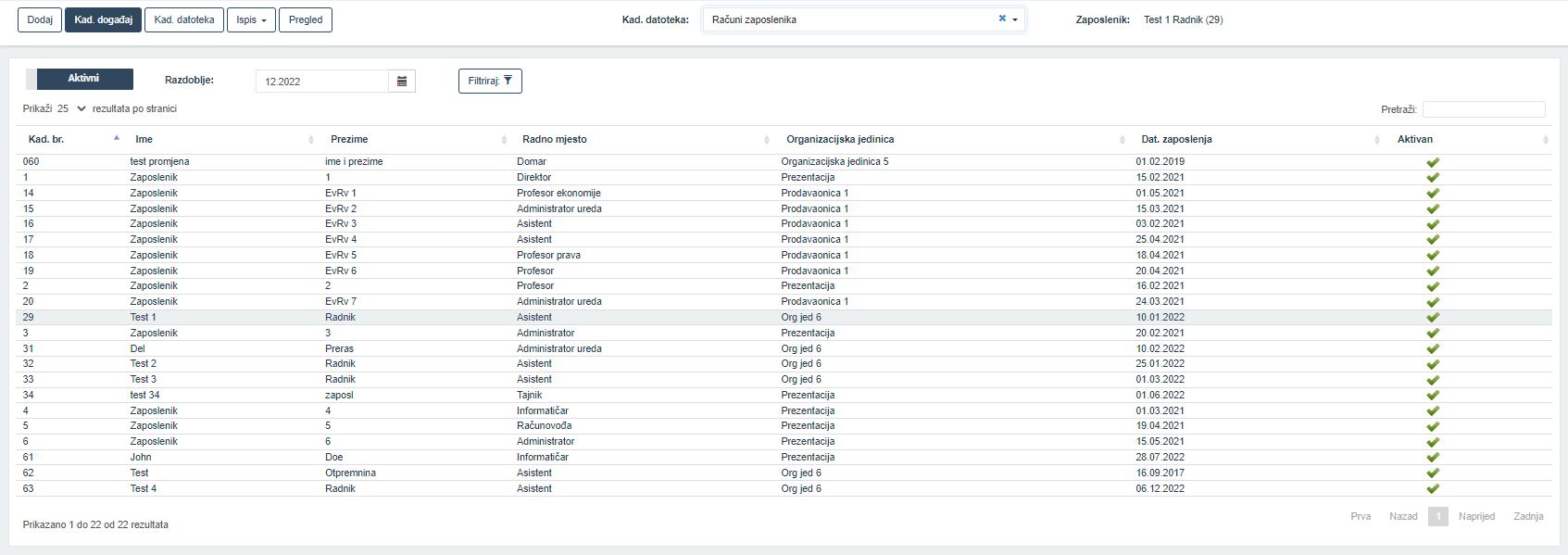Click green checkmark in Del Preras row
The image size is (1568, 555).
[1433, 349]
